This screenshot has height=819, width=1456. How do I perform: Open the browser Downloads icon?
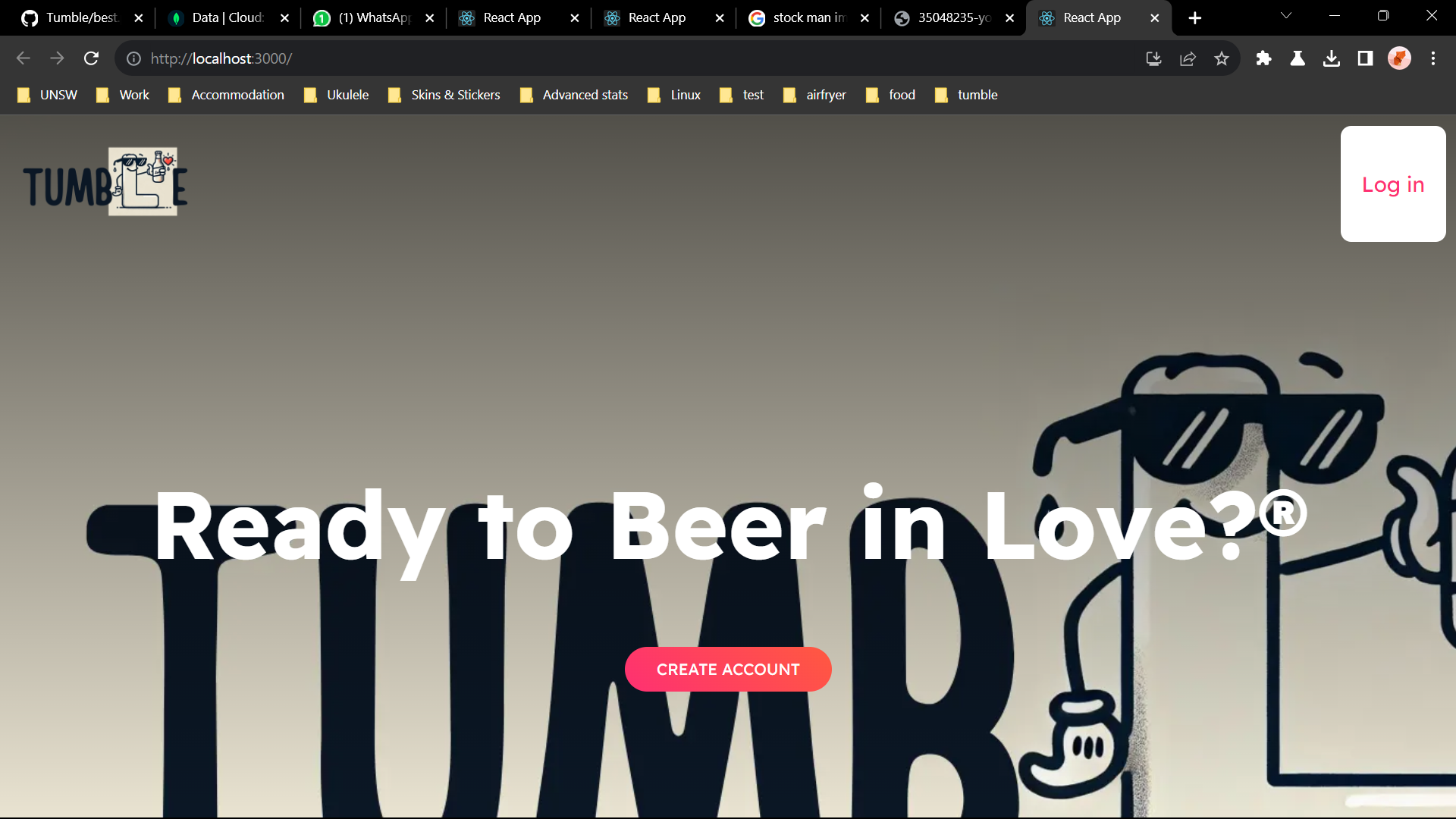tap(1331, 58)
